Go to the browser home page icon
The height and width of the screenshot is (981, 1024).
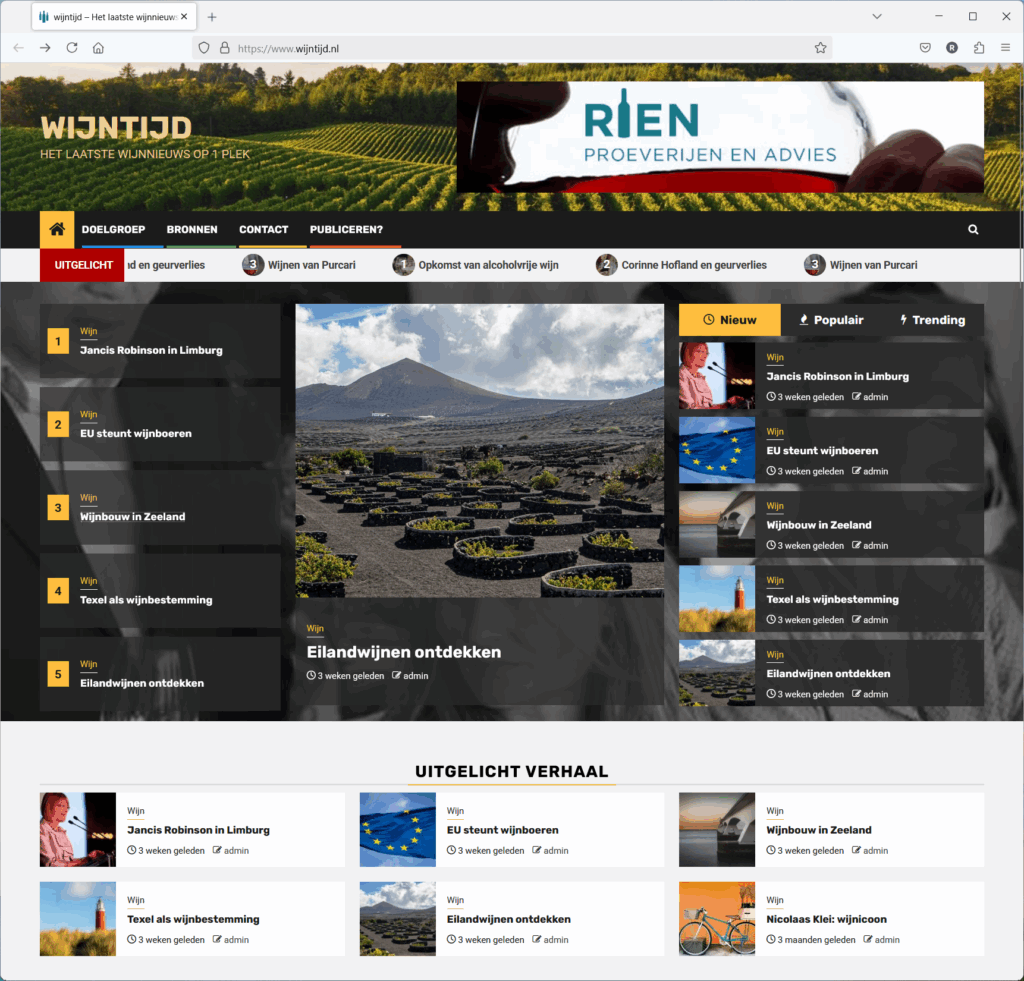(98, 47)
